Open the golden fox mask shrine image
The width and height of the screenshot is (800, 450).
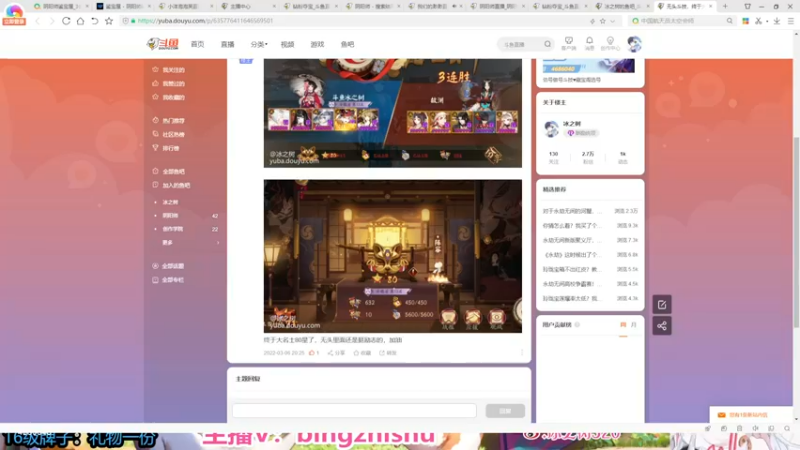(x=392, y=256)
